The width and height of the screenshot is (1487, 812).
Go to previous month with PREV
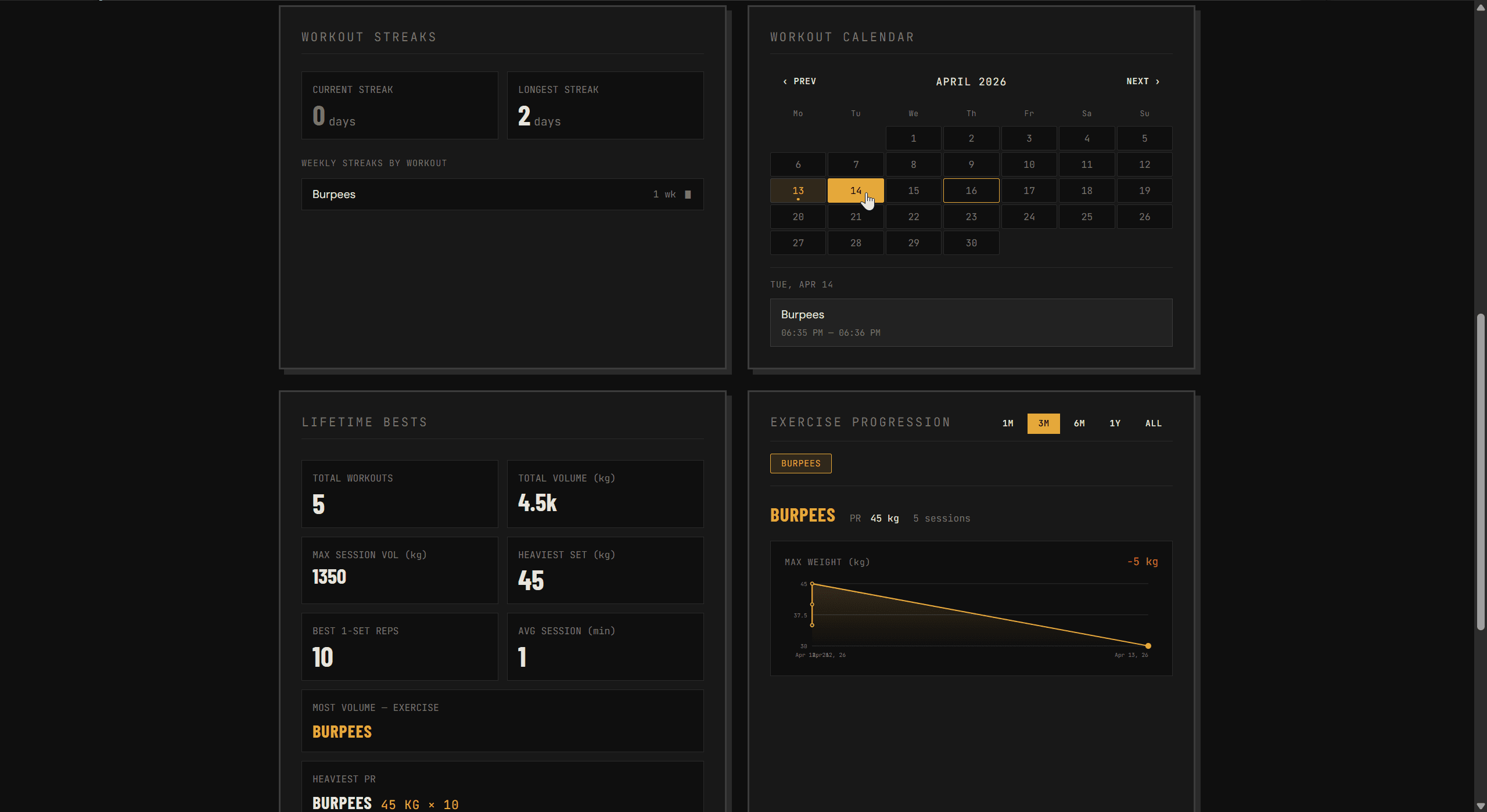point(799,81)
